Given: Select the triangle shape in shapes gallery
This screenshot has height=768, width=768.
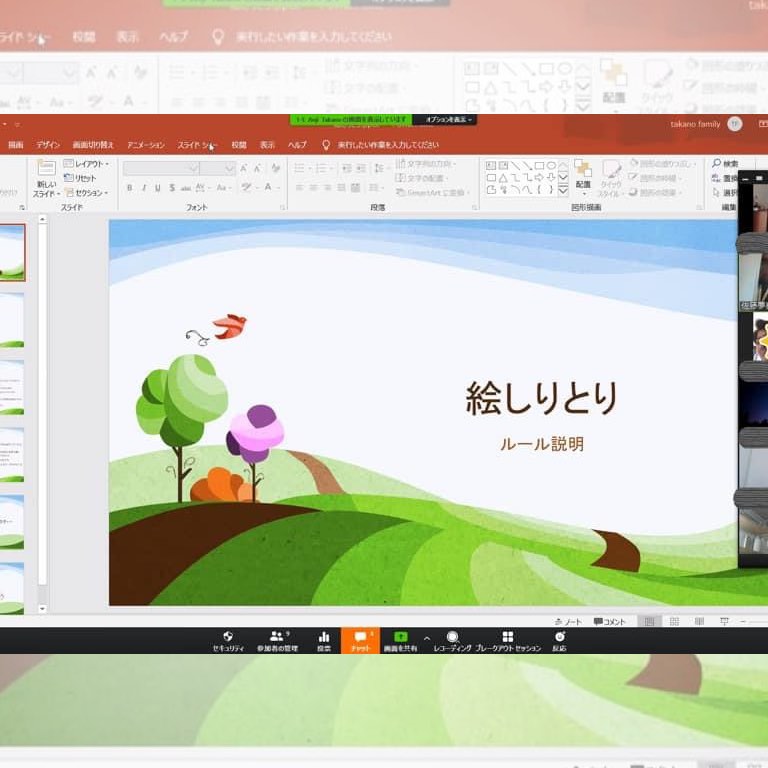Looking at the screenshot, I should [x=503, y=178].
